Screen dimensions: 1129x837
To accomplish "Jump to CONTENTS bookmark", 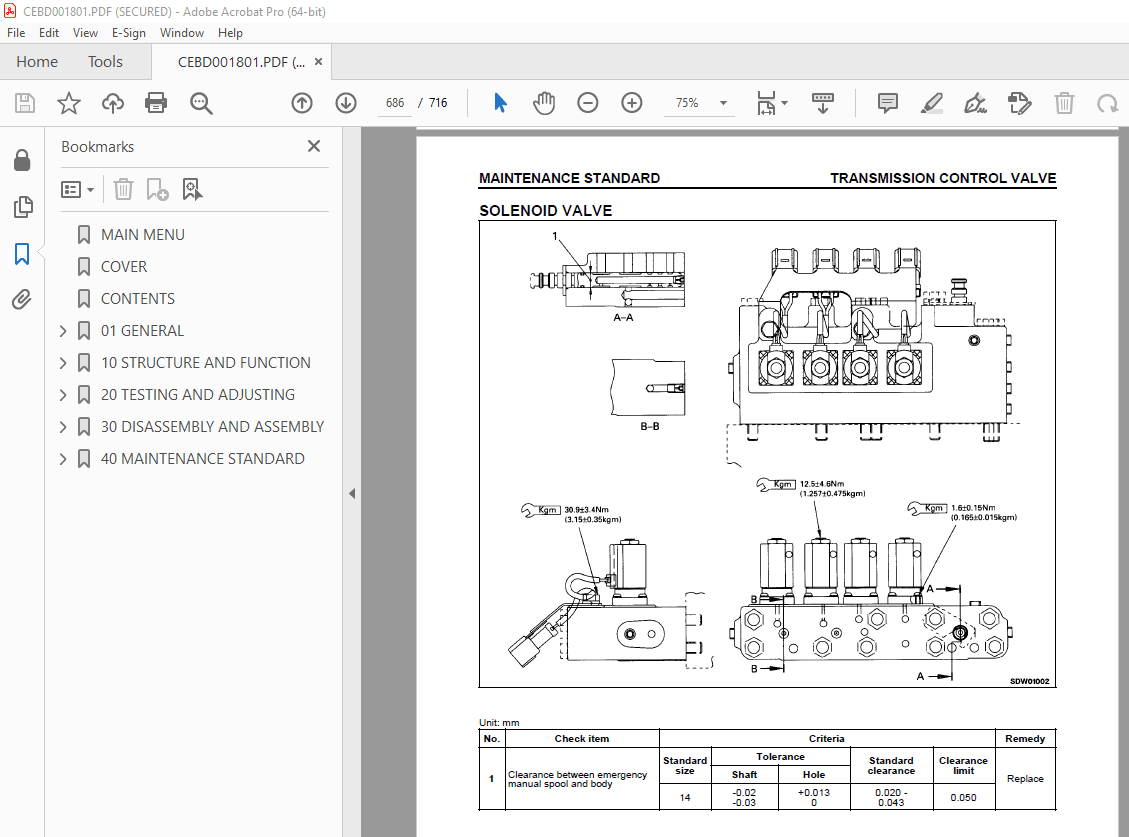I will coord(138,299).
